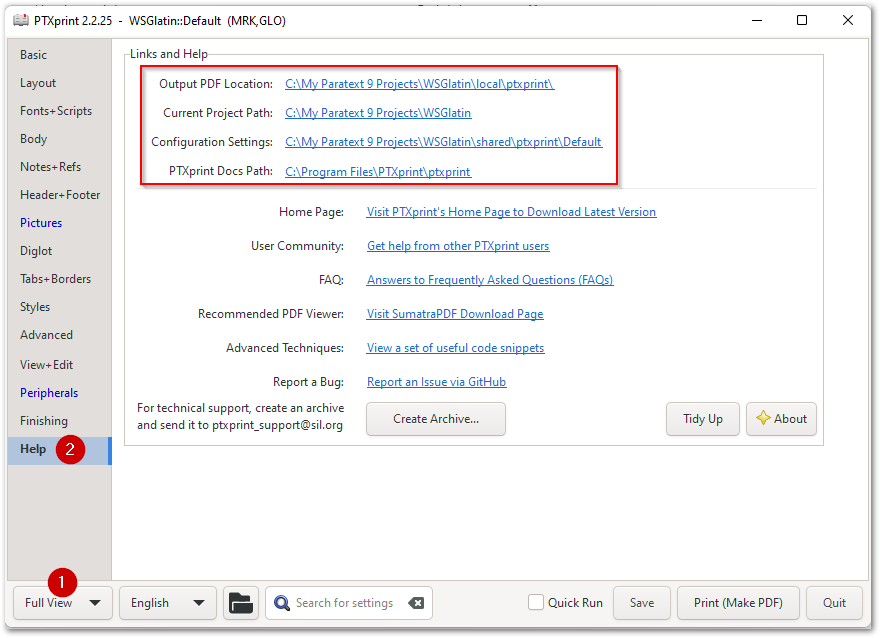Open the Output PDF Location link

pyautogui.click(x=418, y=84)
